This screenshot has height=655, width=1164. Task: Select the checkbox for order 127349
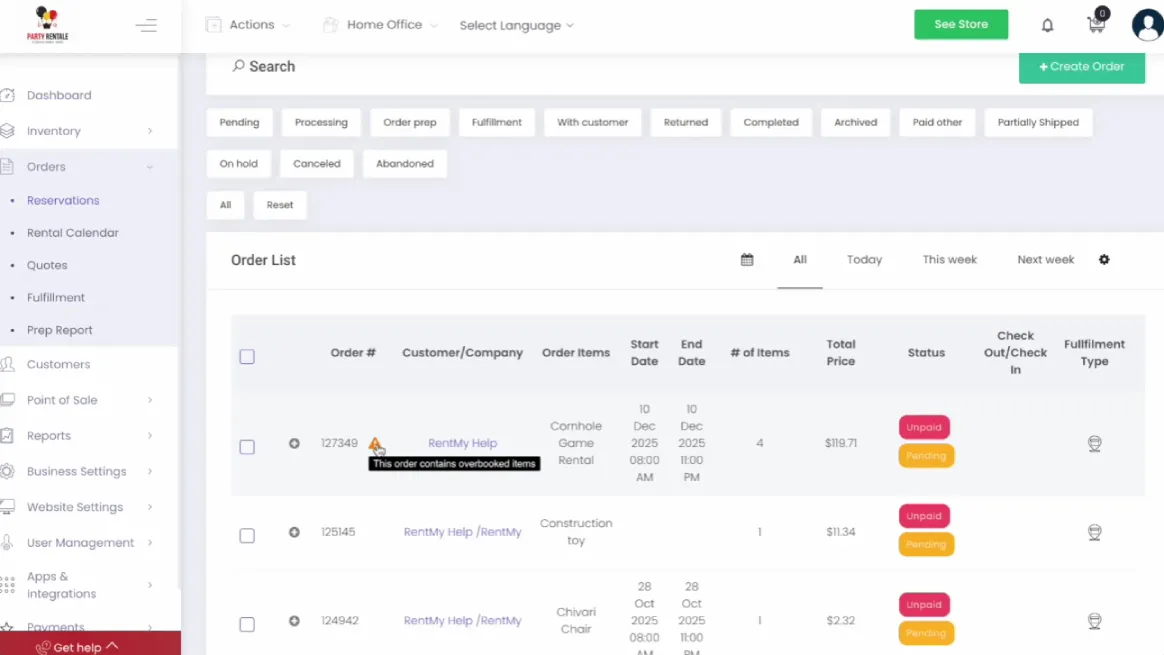coord(247,447)
